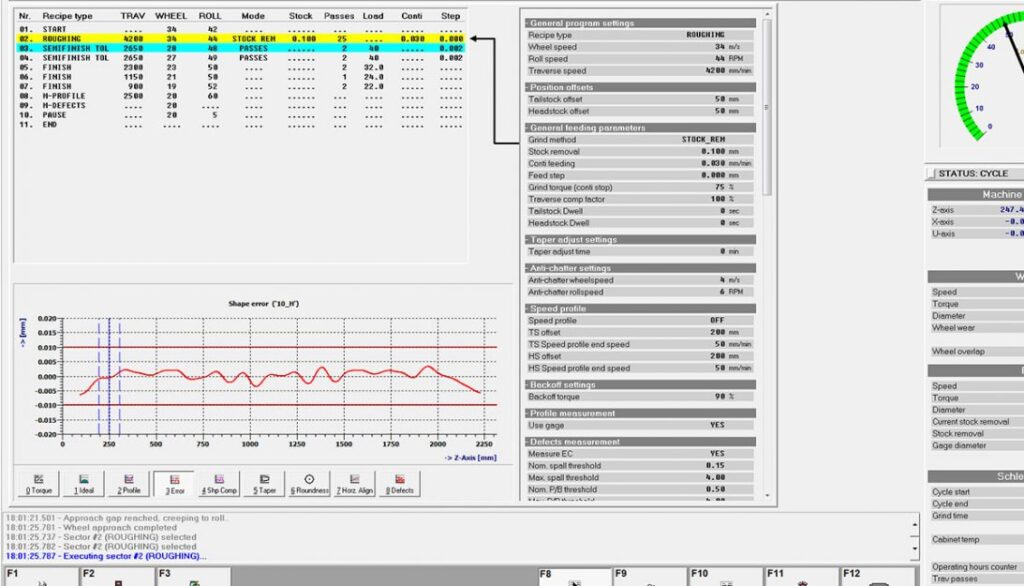Open the Grind method STOCK_REM value
Screen dimensions: 1024x586
(x=702, y=140)
